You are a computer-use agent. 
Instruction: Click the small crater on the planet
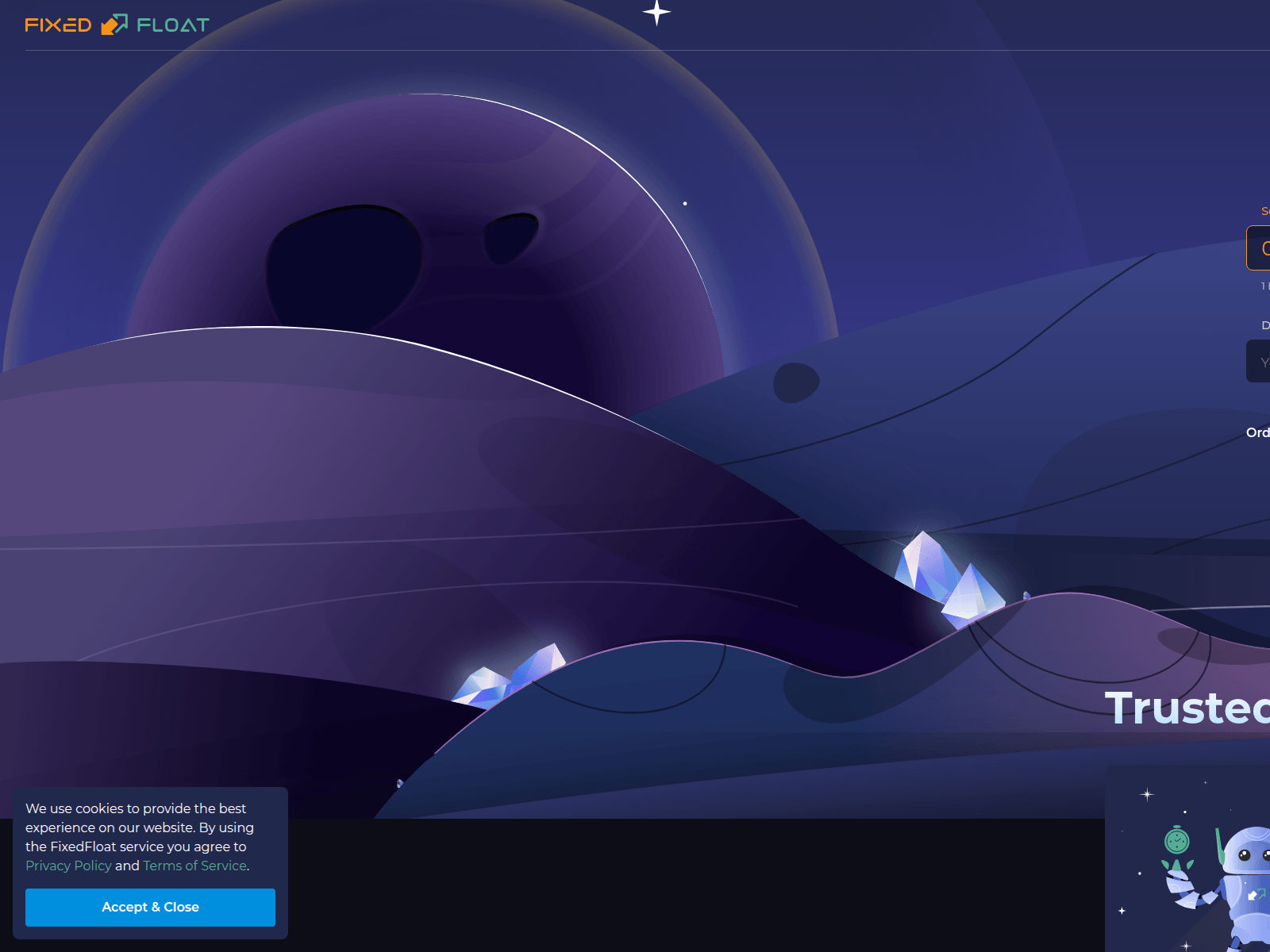click(510, 236)
